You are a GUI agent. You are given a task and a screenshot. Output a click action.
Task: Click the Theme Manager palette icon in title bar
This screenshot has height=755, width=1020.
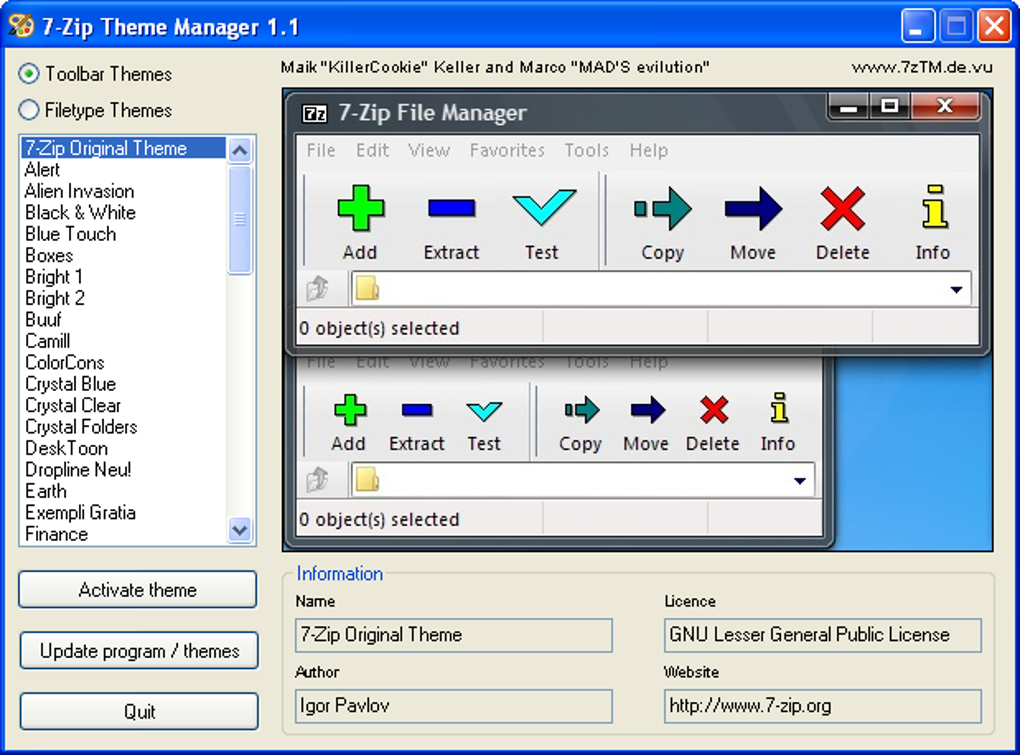point(21,25)
